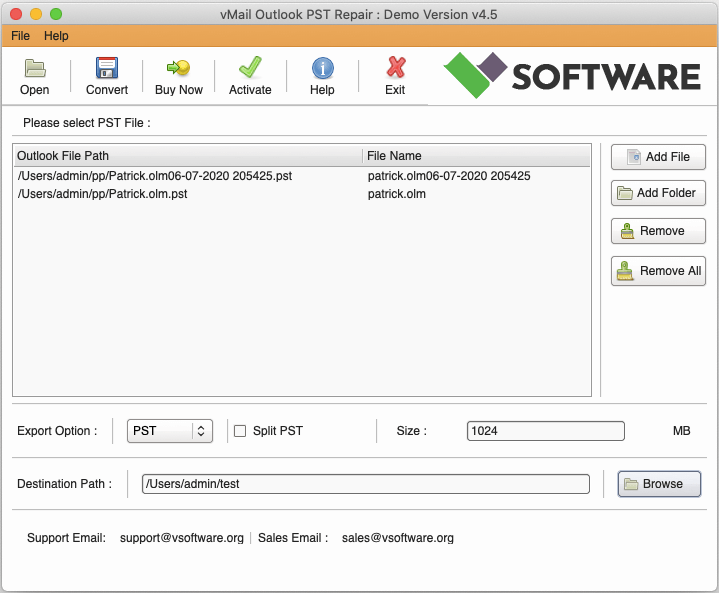This screenshot has width=719, height=593.
Task: Expand the Export Option PST dropdown
Action: tap(170, 431)
